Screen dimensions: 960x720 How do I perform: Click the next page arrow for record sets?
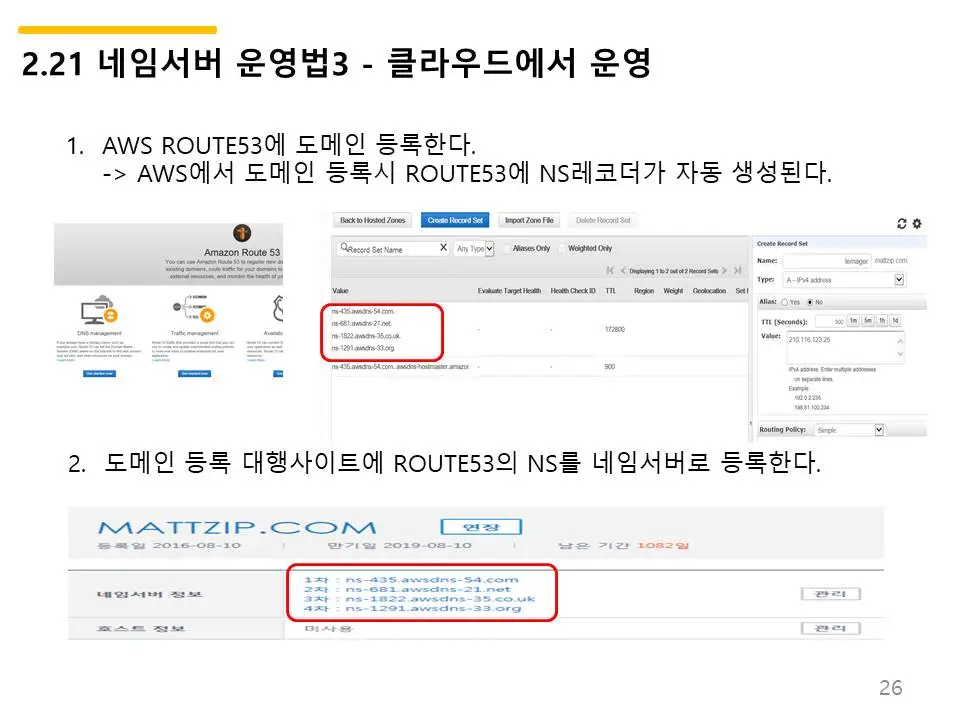(724, 270)
